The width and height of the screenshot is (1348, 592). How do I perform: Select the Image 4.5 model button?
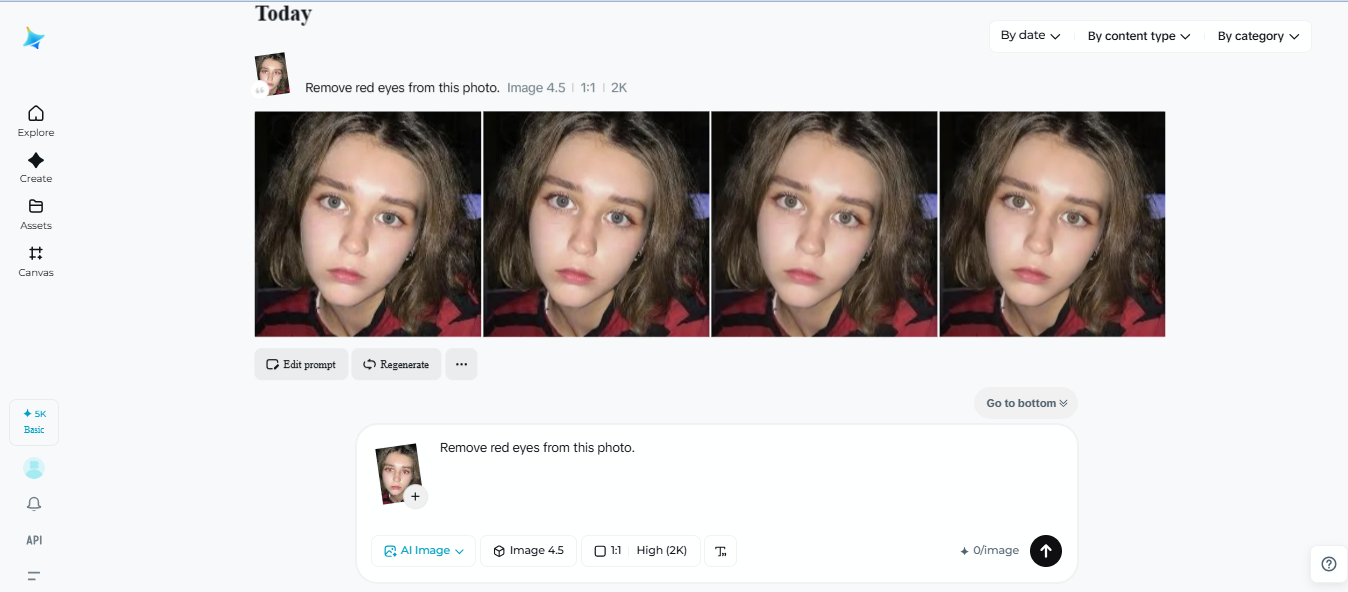(528, 551)
